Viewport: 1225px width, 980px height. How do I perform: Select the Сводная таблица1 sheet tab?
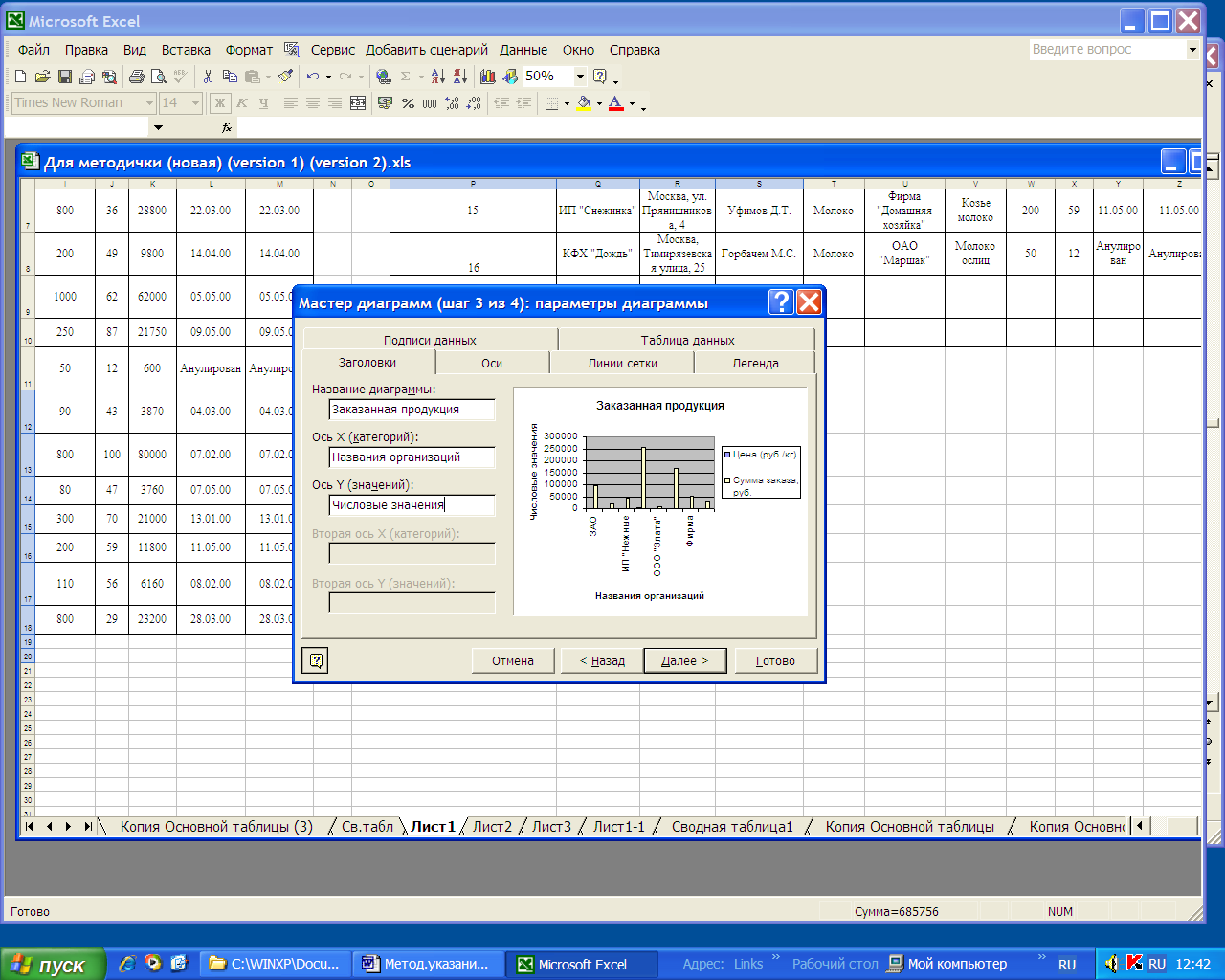(732, 827)
